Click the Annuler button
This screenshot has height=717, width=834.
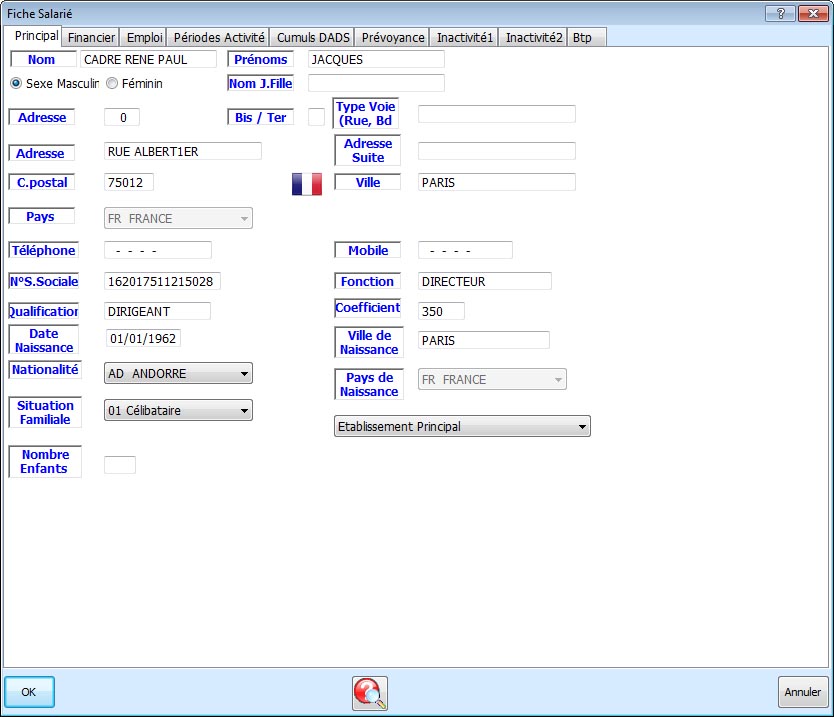802,692
